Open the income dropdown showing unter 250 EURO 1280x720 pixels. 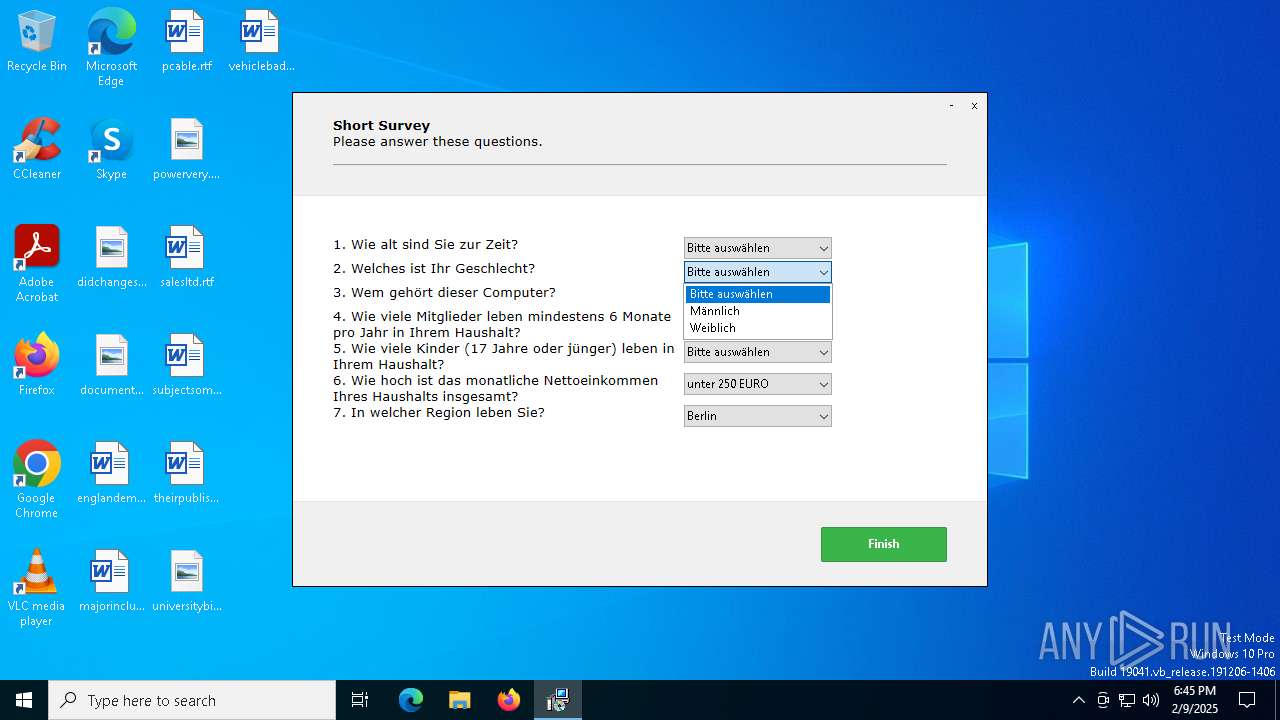pos(758,384)
